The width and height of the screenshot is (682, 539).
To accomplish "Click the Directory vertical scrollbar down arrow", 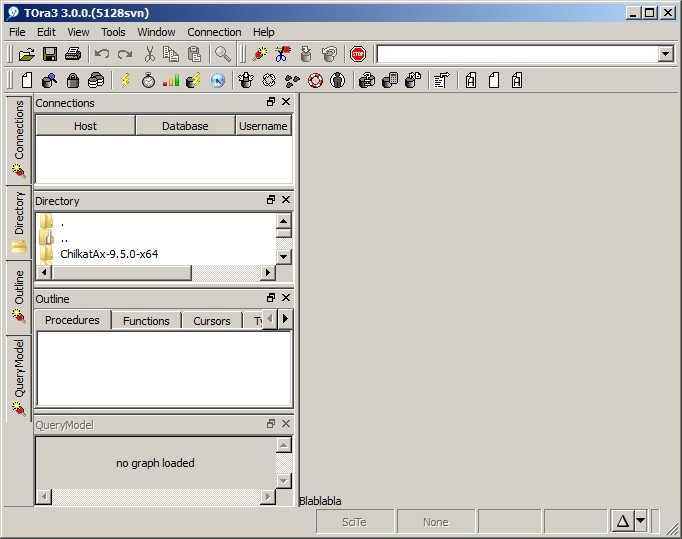I will coord(284,256).
